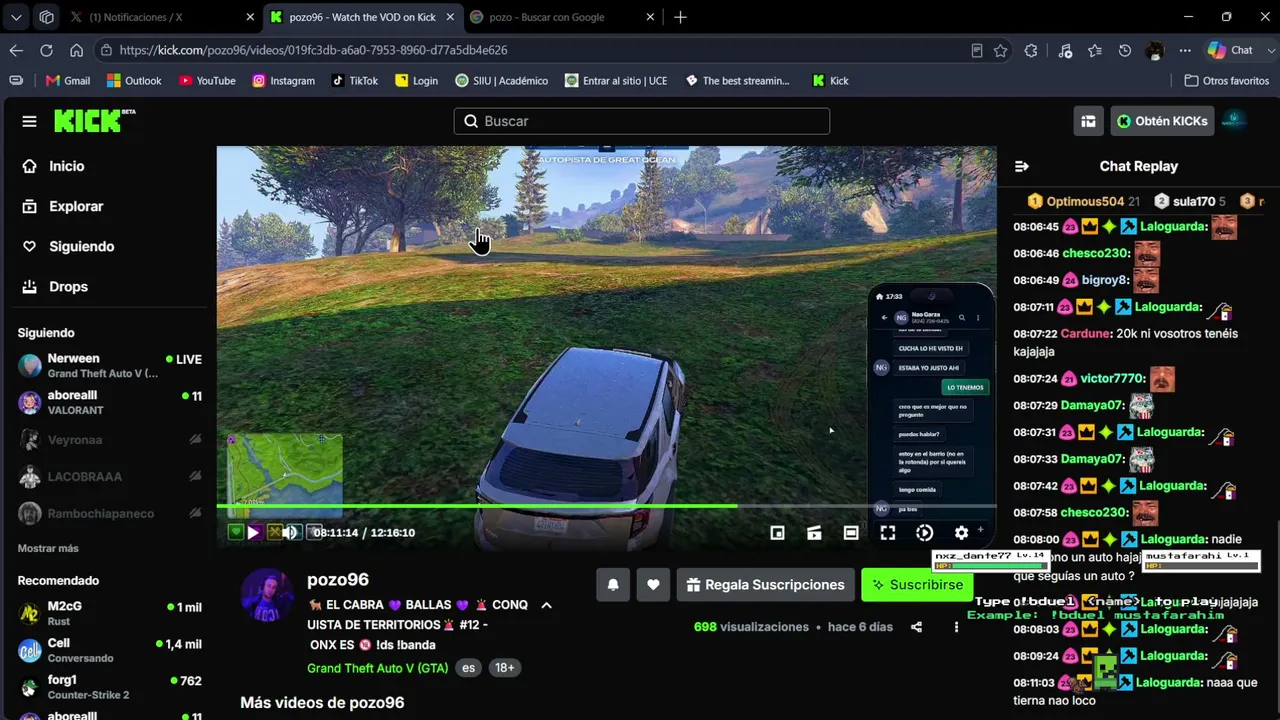This screenshot has width=1280, height=720.
Task: Open the TikTok bookmark
Action: 354,81
